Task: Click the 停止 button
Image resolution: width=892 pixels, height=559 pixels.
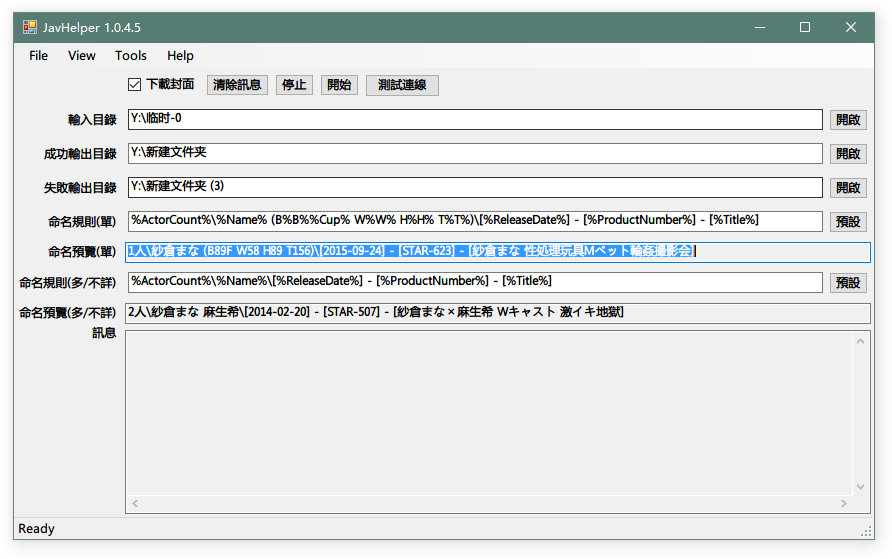Action: pyautogui.click(x=294, y=85)
